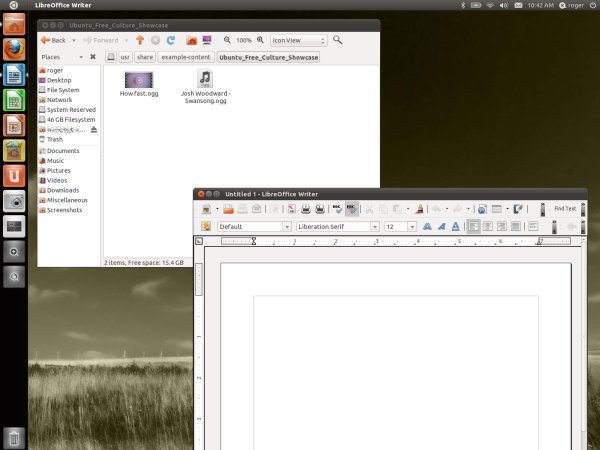Select How fast.ogg video file
Image resolution: width=600 pixels, height=450 pixels.
point(139,84)
